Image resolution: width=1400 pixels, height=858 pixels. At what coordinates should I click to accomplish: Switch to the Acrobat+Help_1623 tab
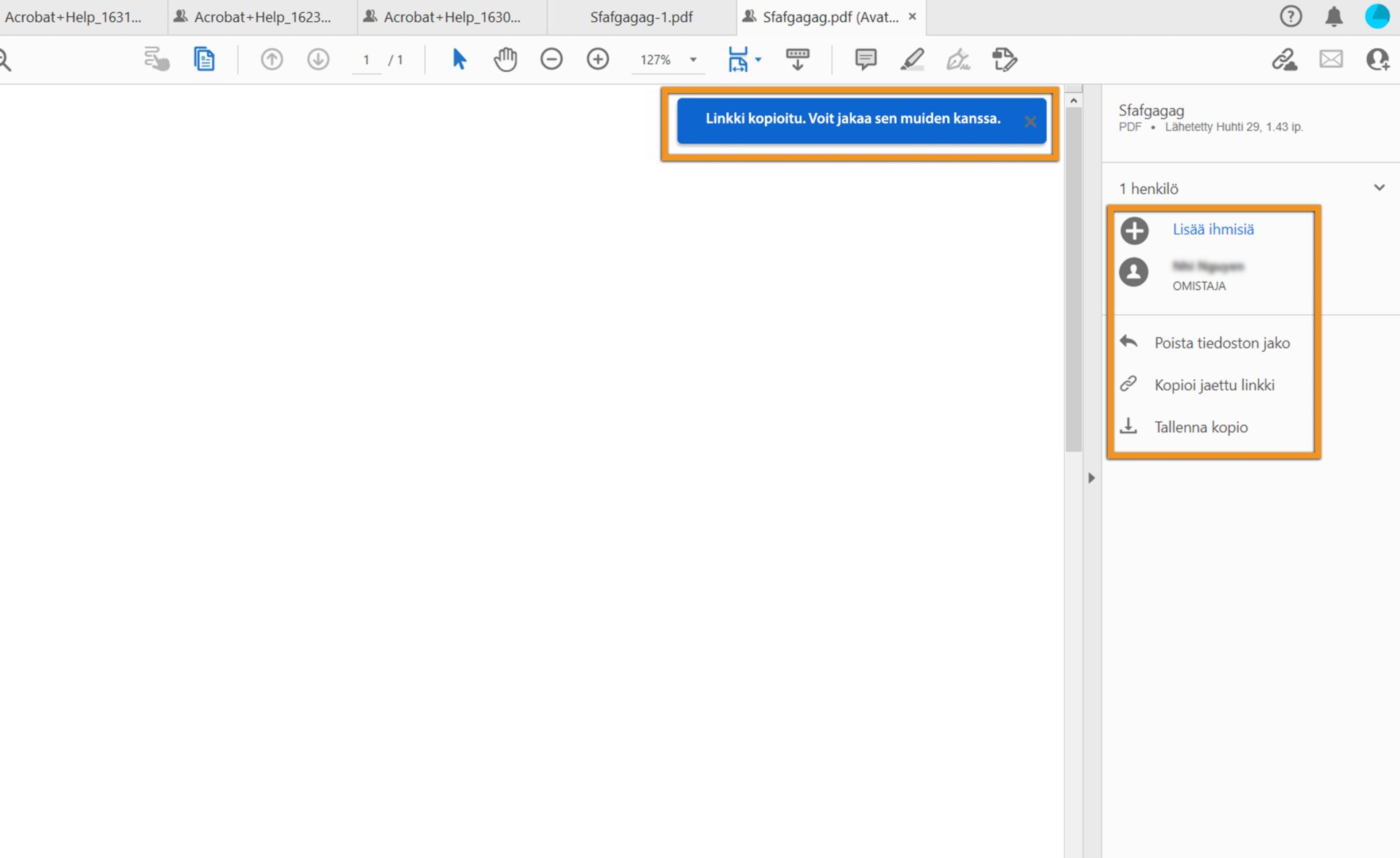pyautogui.click(x=262, y=17)
